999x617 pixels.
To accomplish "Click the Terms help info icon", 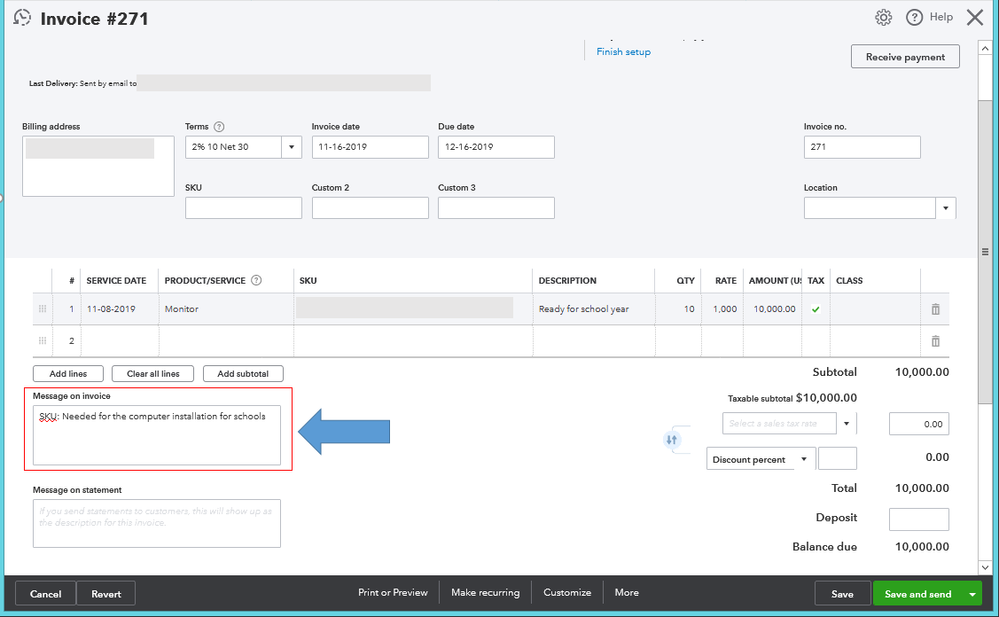I will 219,127.
